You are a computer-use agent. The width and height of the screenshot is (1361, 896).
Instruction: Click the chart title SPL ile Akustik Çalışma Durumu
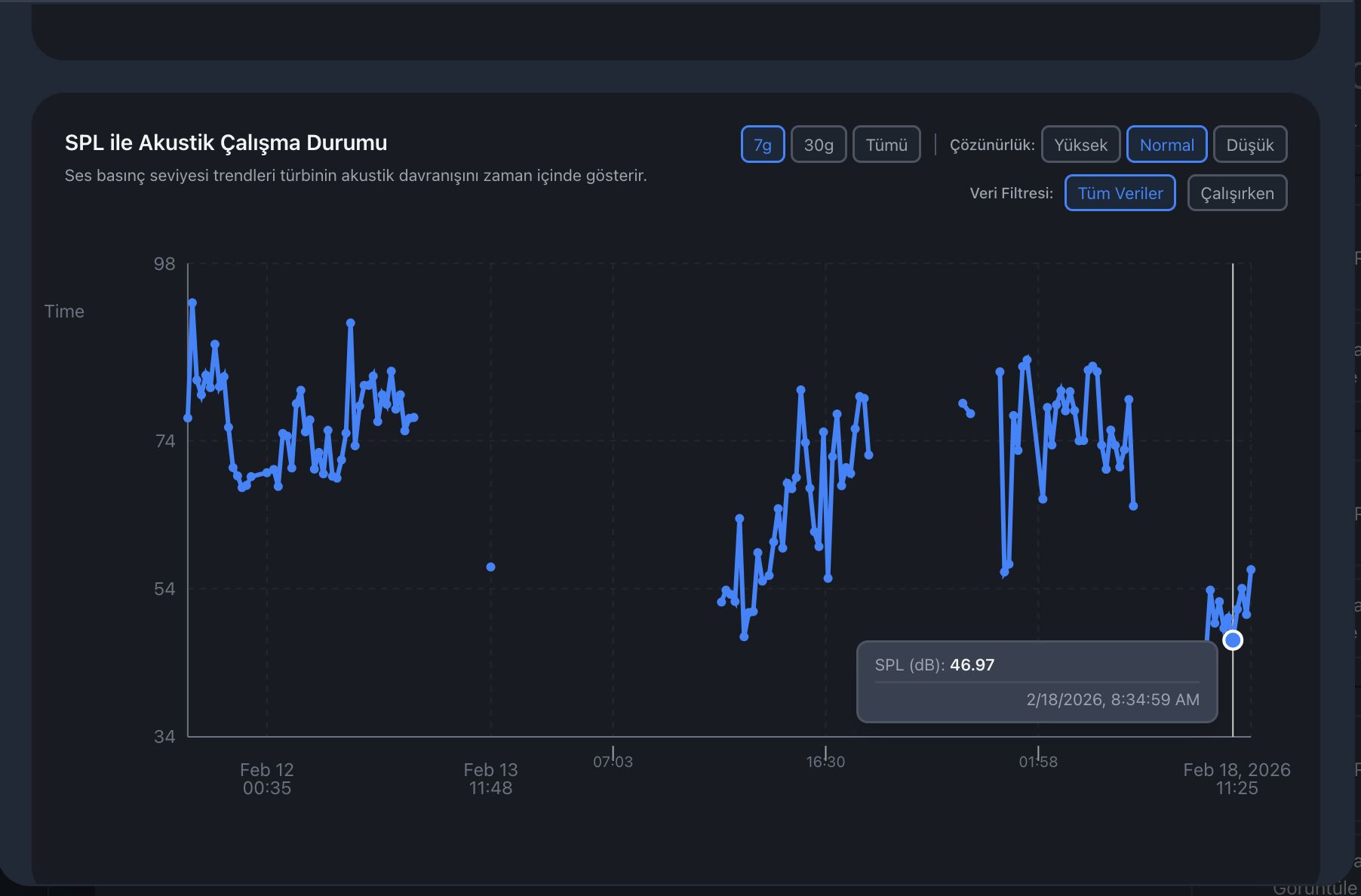[226, 143]
